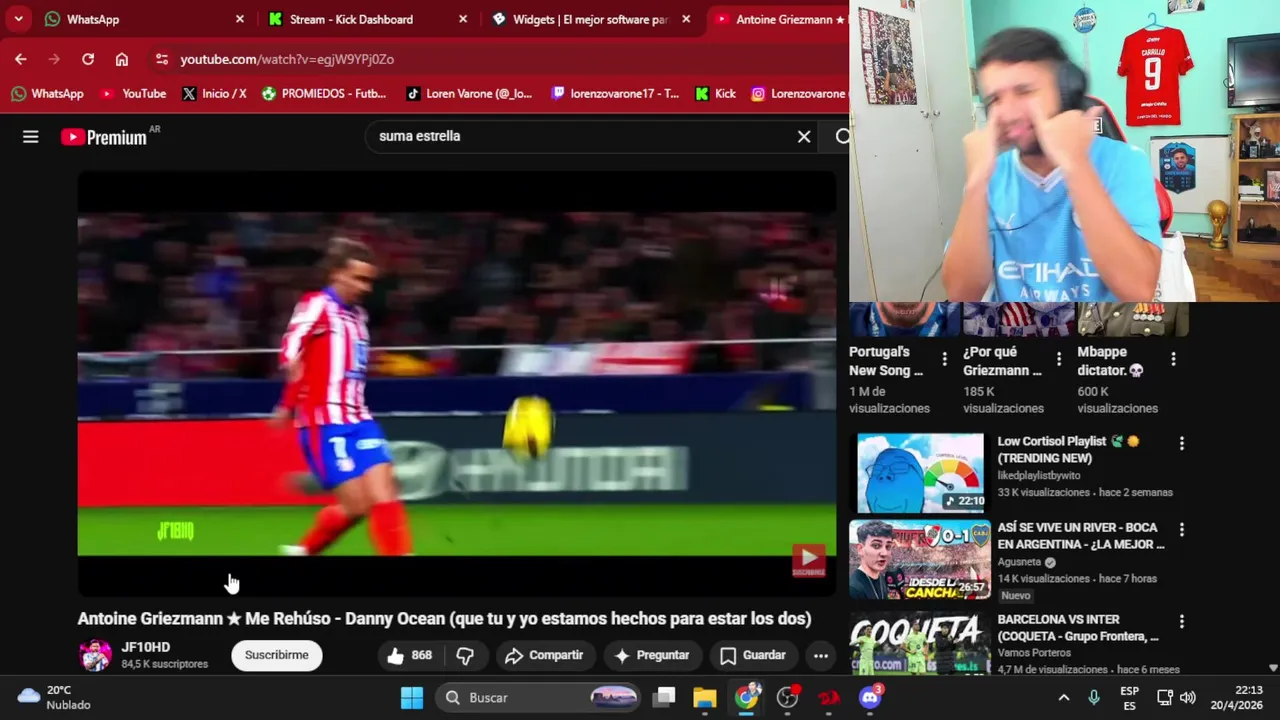The image size is (1280, 720).
Task: Open the Portugal's New Song video title
Action: 886,361
